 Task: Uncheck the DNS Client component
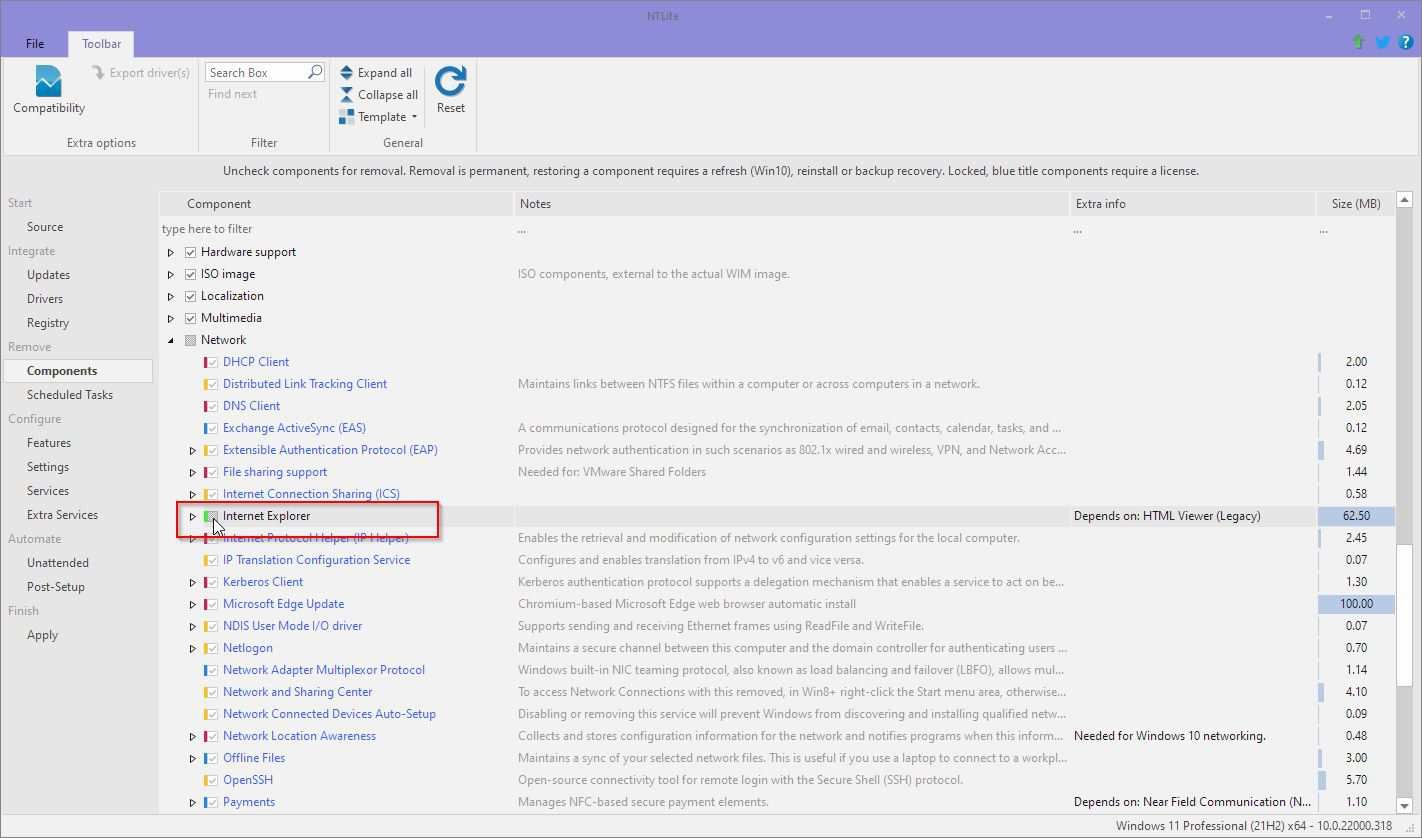coord(212,406)
